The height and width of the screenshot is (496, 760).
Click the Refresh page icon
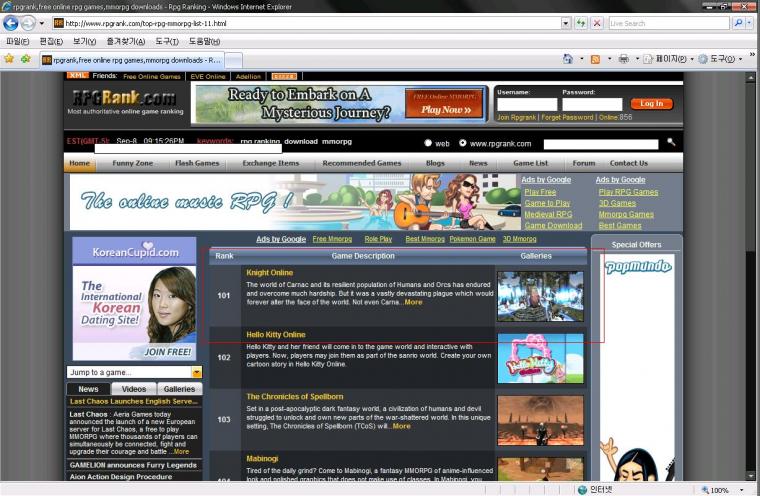pyautogui.click(x=581, y=23)
